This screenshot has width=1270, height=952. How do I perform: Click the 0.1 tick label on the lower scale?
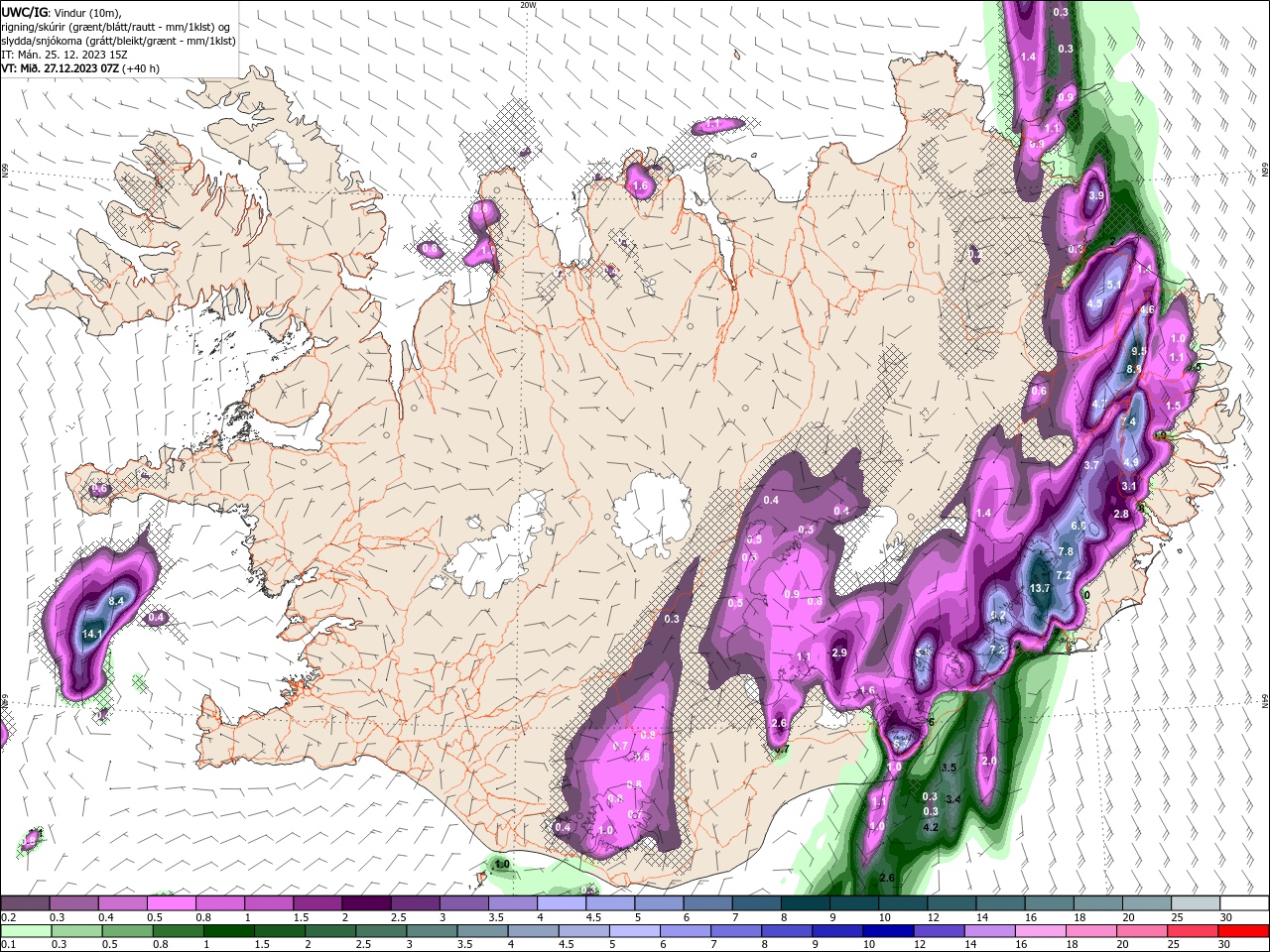8,945
